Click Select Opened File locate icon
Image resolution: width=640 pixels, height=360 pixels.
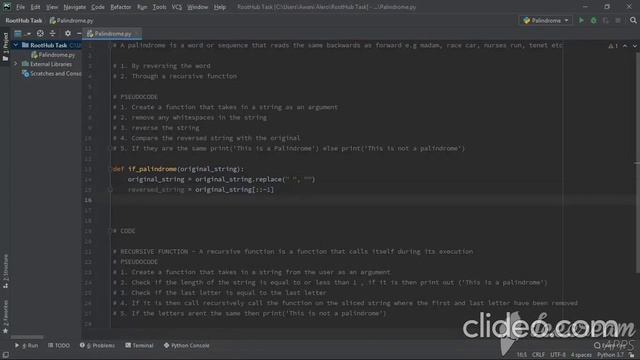click(x=40, y=33)
